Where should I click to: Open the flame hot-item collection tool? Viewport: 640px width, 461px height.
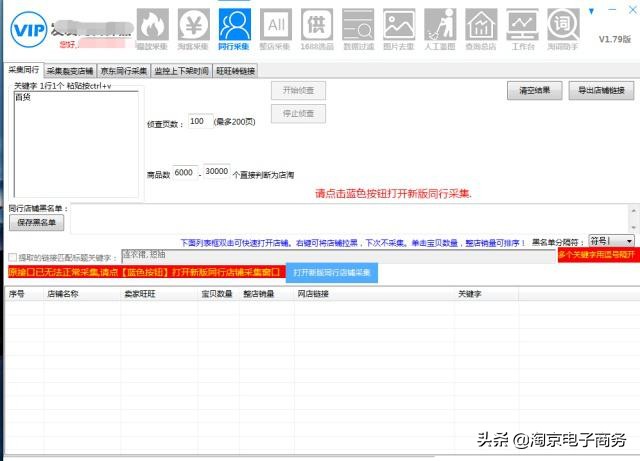coord(152,29)
